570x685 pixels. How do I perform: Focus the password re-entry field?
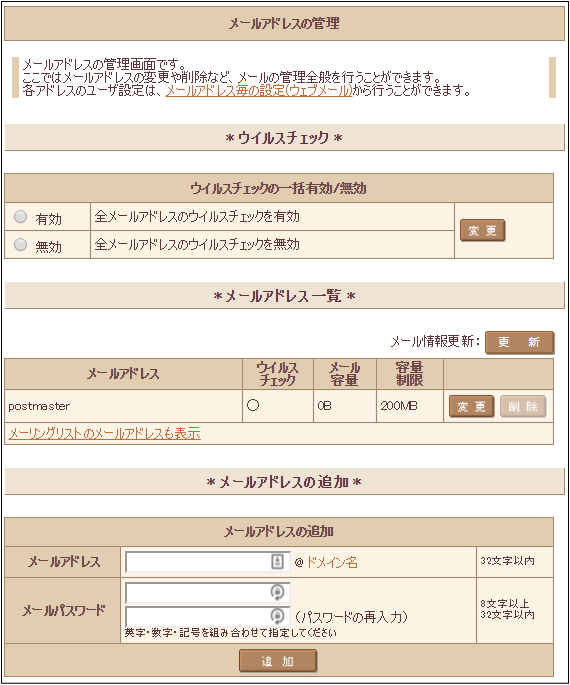[207, 616]
